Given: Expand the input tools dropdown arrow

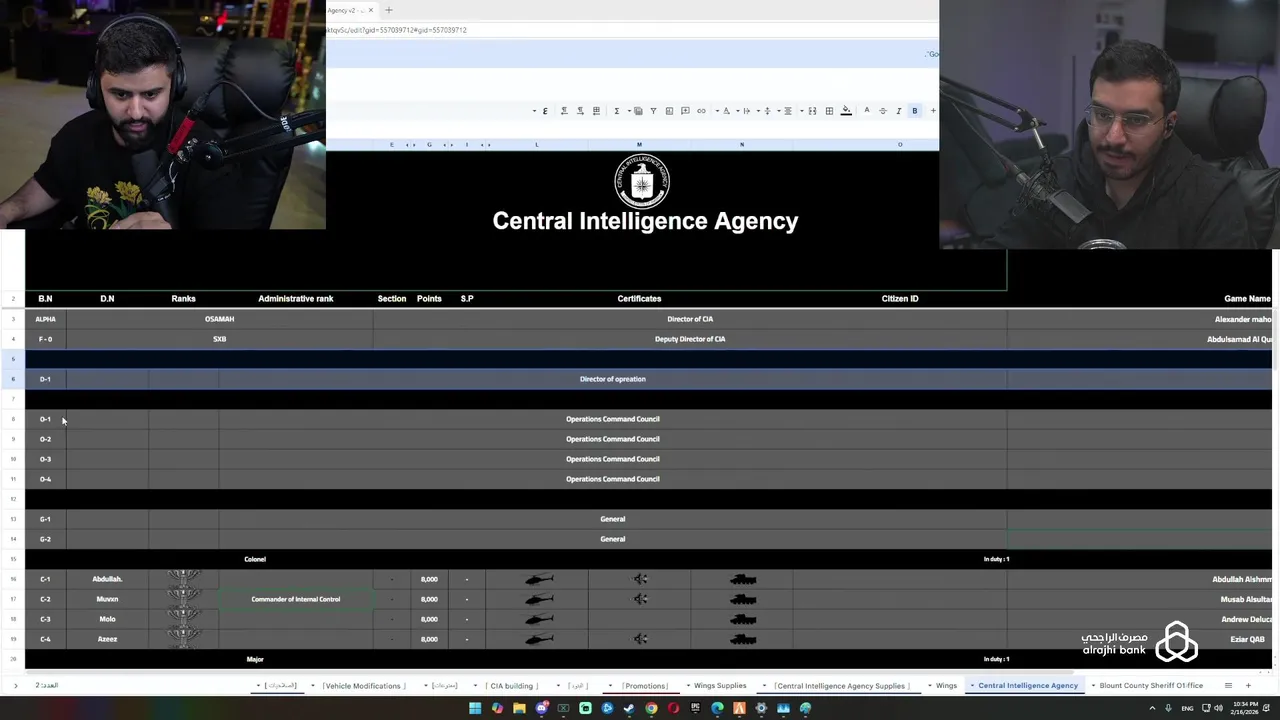Looking at the screenshot, I should click(x=534, y=111).
